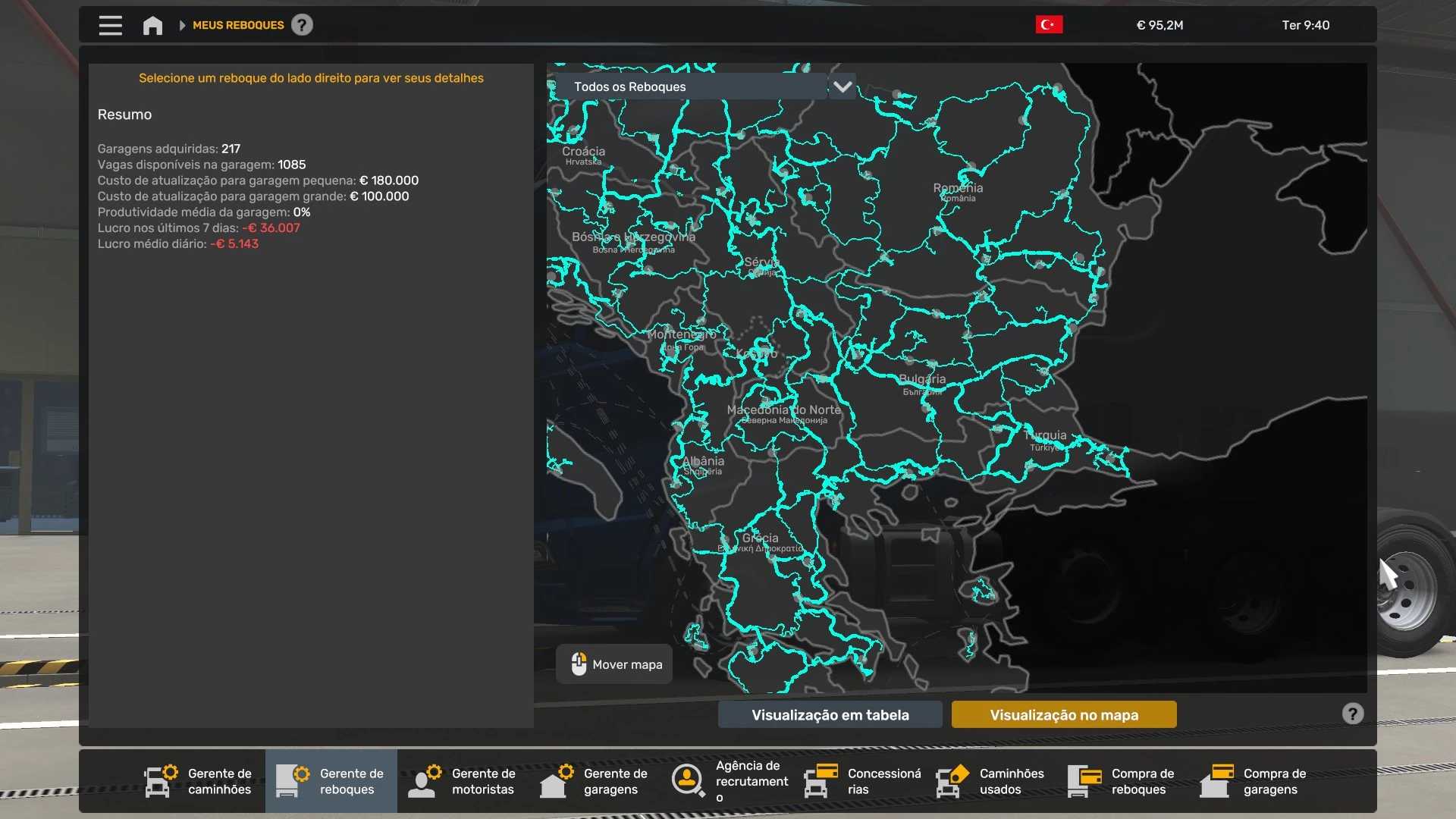Open the hamburger main menu
Image resolution: width=1456 pixels, height=819 pixels.
point(110,25)
